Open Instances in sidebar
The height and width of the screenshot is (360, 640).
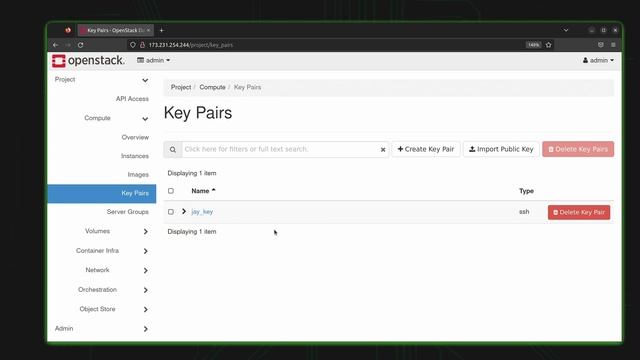pyautogui.click(x=135, y=156)
